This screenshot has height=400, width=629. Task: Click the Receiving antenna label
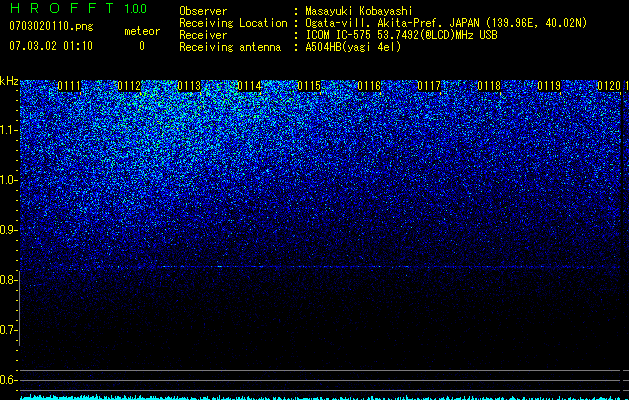(230, 47)
